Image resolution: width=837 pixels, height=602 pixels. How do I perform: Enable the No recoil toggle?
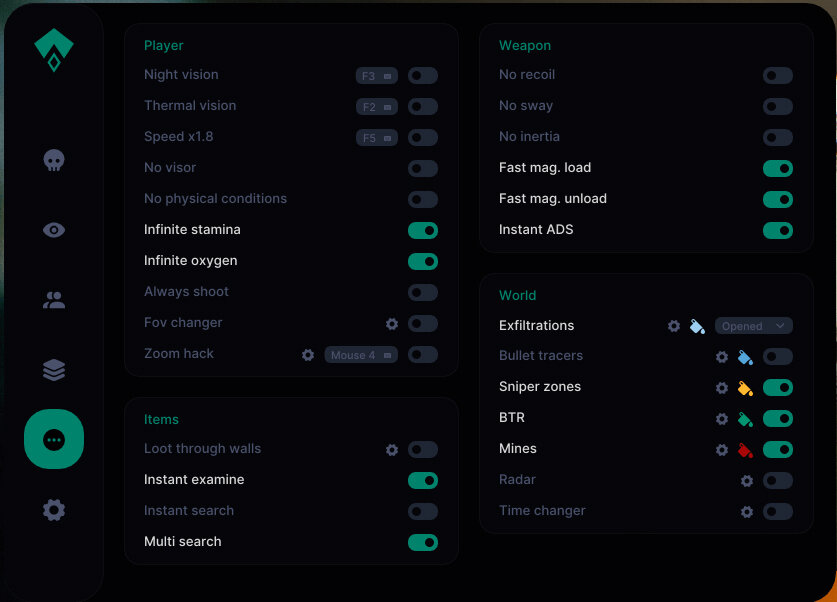tap(778, 75)
